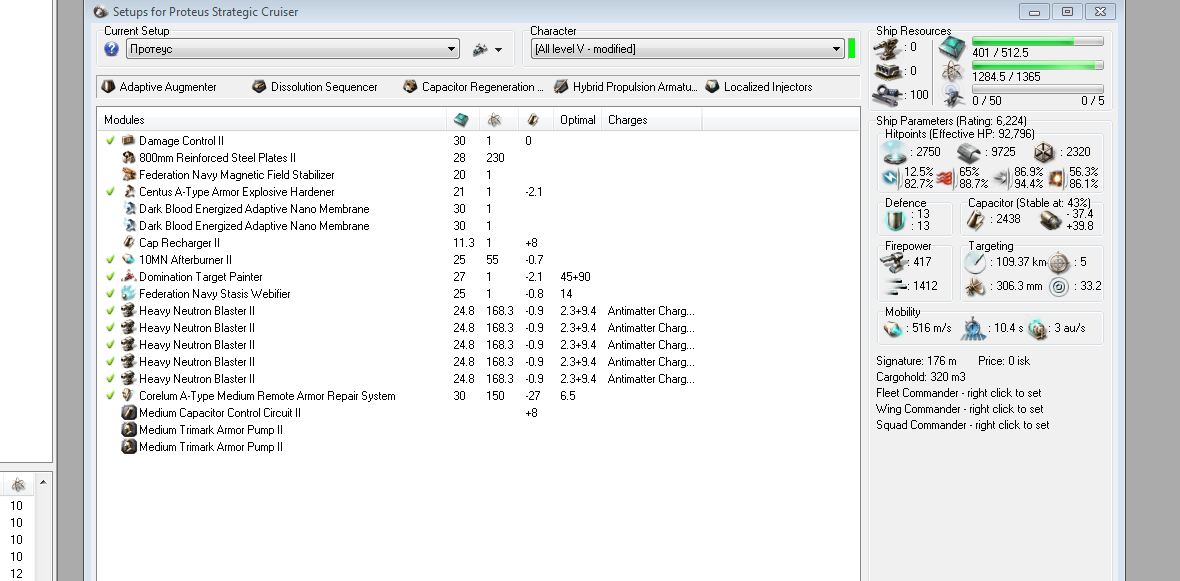Click the Medium Capacitor Control Circuit II icon
This screenshot has width=1180, height=581.
point(128,412)
